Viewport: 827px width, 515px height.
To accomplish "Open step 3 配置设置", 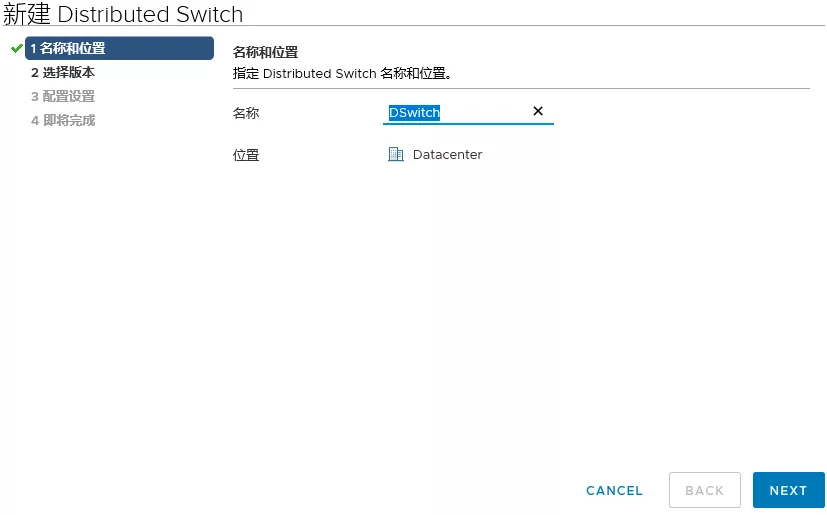I will click(x=62, y=96).
